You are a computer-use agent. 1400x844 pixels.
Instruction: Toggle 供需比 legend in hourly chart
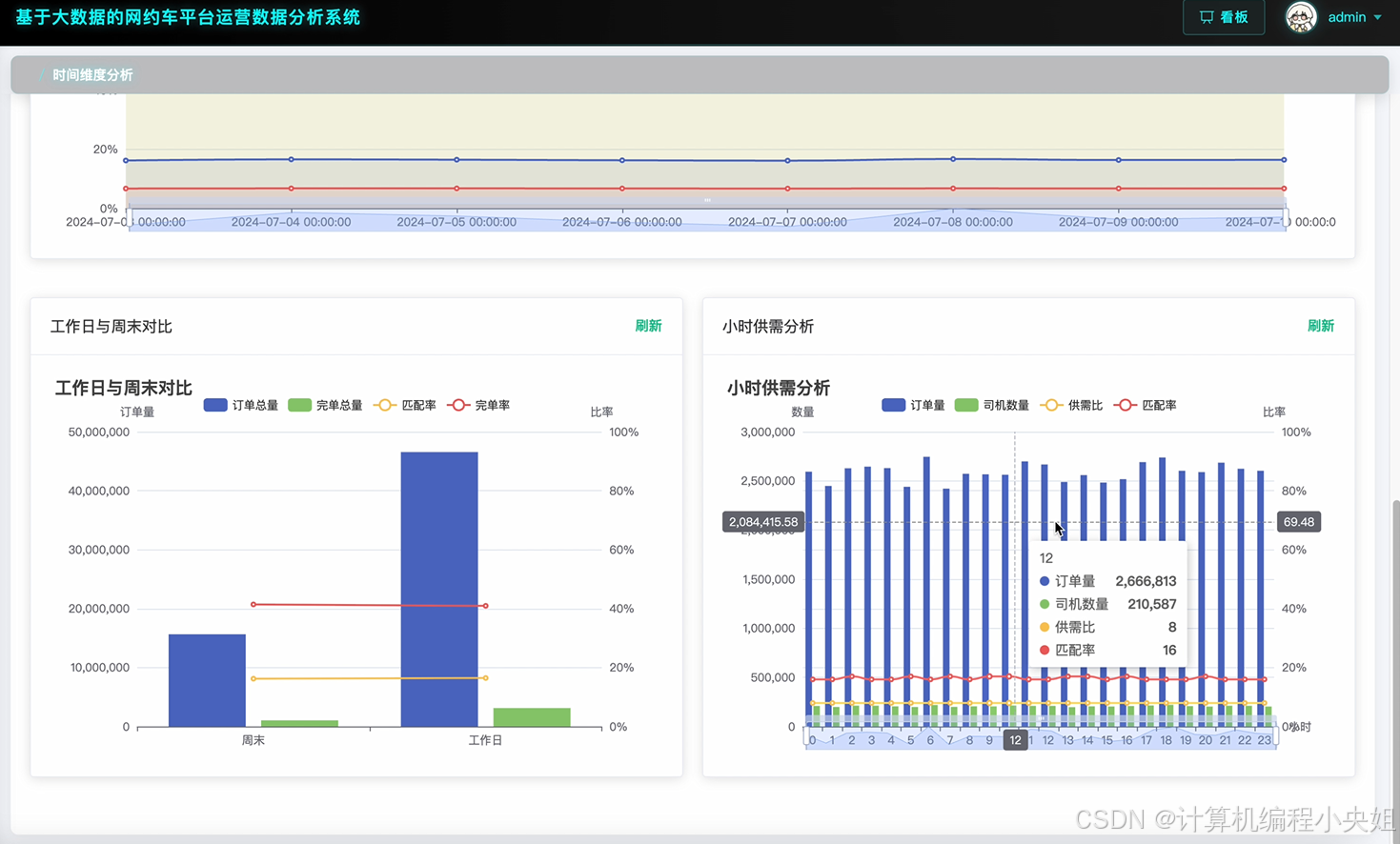coord(1071,405)
